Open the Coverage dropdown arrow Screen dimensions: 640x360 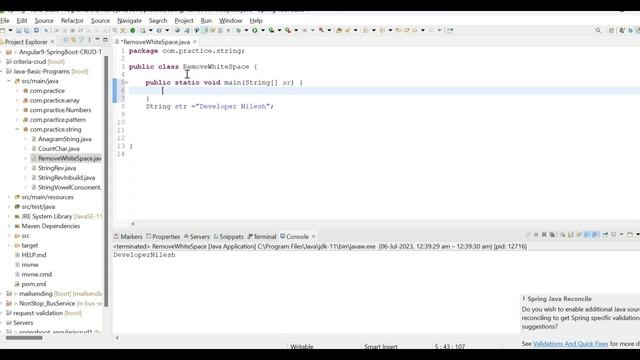tap(280, 30)
